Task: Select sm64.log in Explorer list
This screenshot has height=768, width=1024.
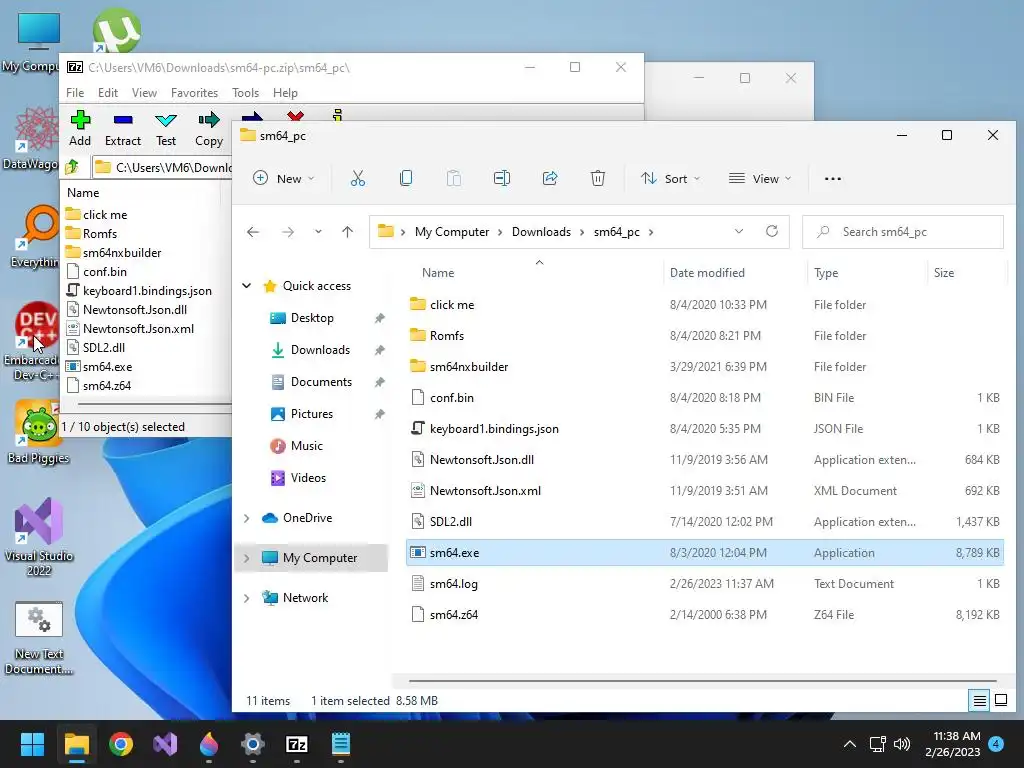Action: pyautogui.click(x=705, y=584)
